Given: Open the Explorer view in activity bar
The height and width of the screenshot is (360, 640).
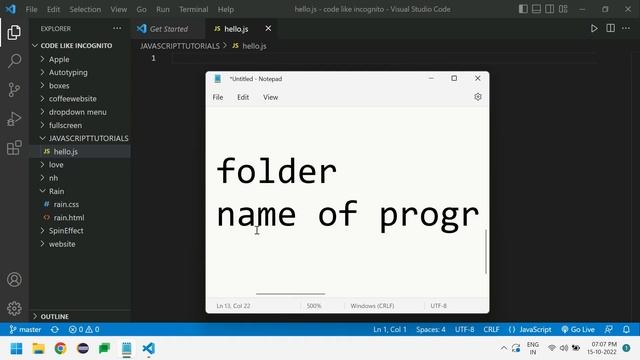Looking at the screenshot, I should point(14,32).
